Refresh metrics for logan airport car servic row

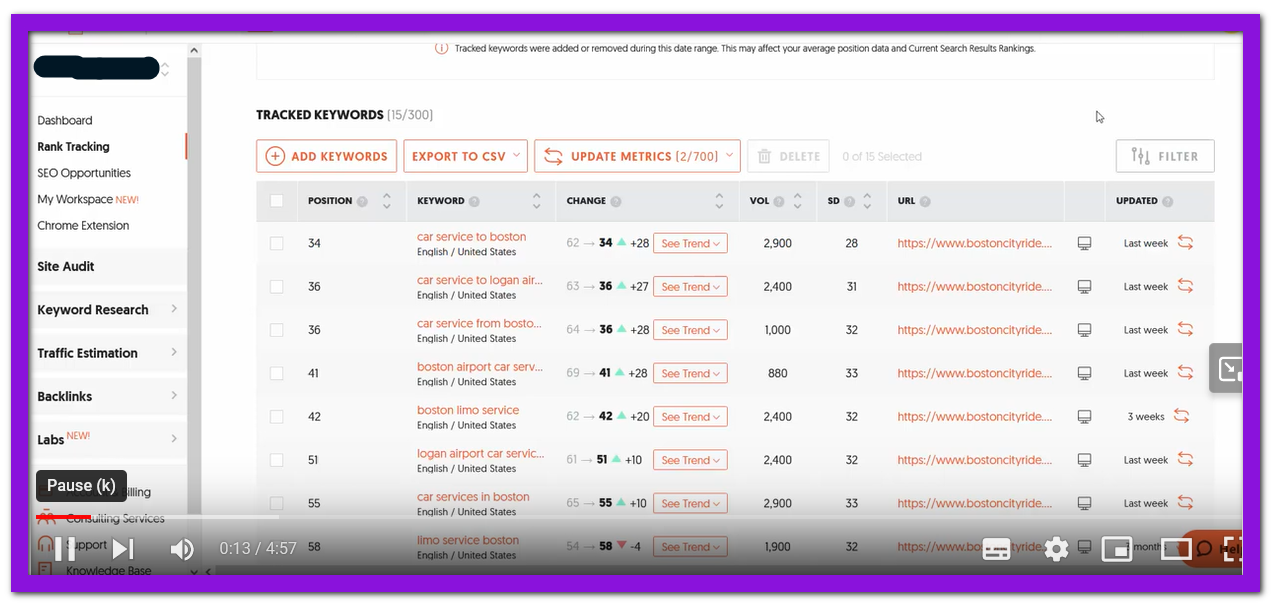point(1185,459)
